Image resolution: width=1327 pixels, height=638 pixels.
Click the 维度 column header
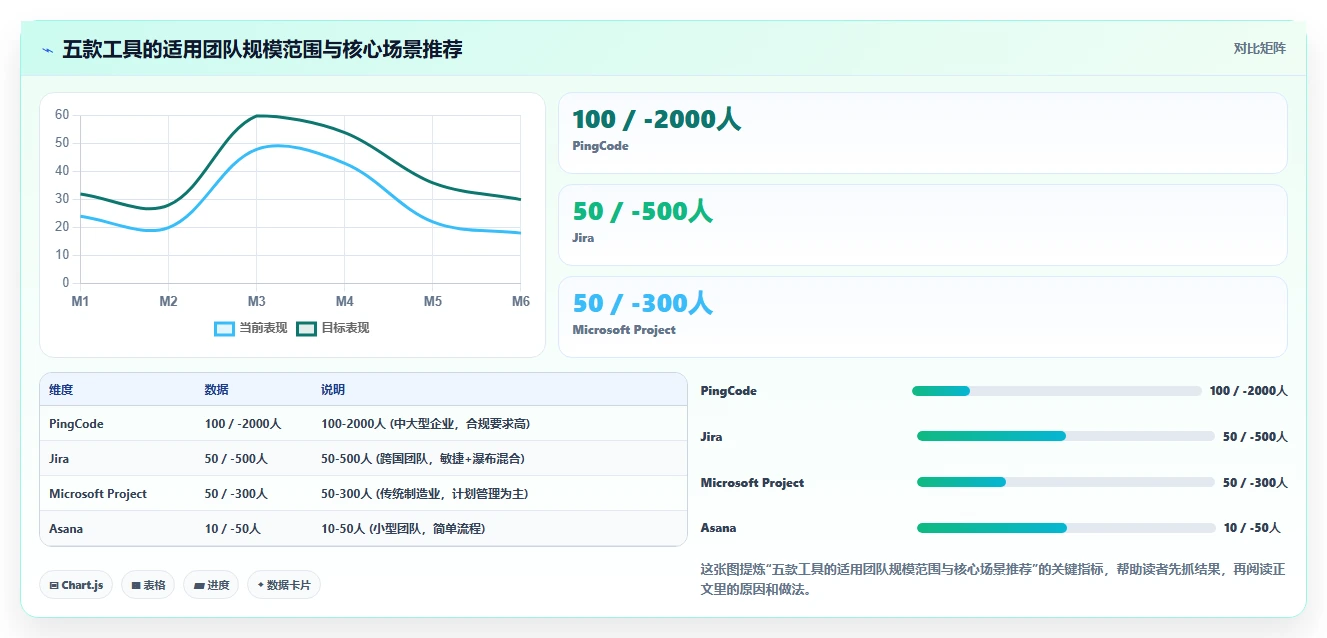click(61, 390)
